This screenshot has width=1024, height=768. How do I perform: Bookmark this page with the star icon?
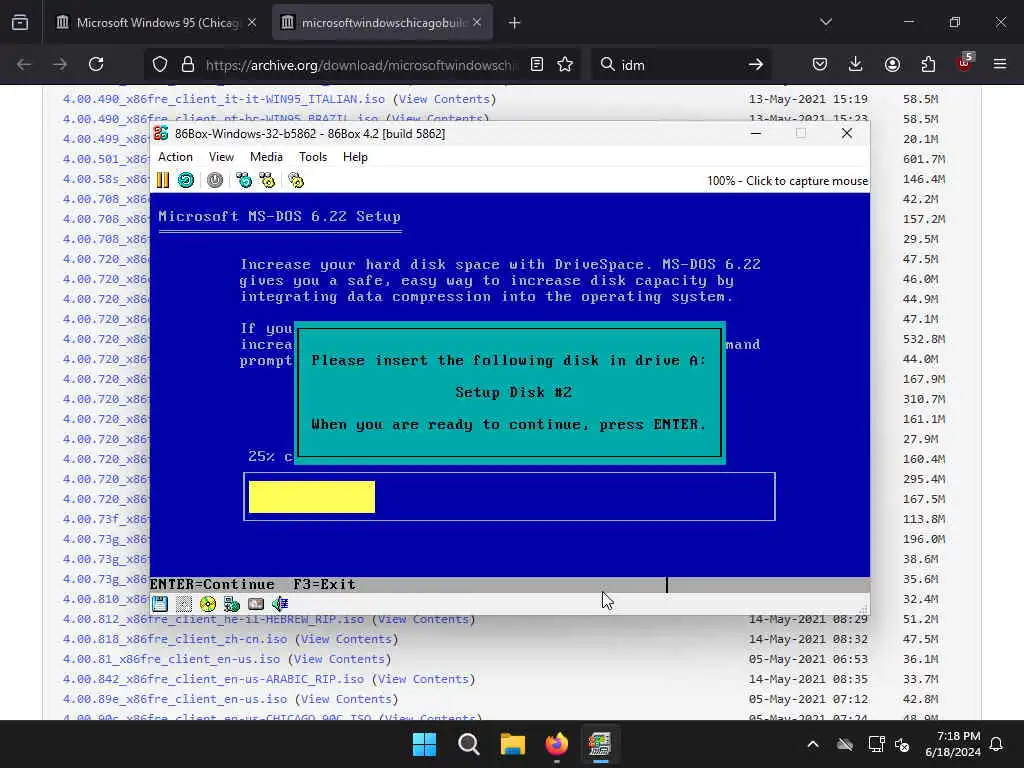click(x=565, y=64)
